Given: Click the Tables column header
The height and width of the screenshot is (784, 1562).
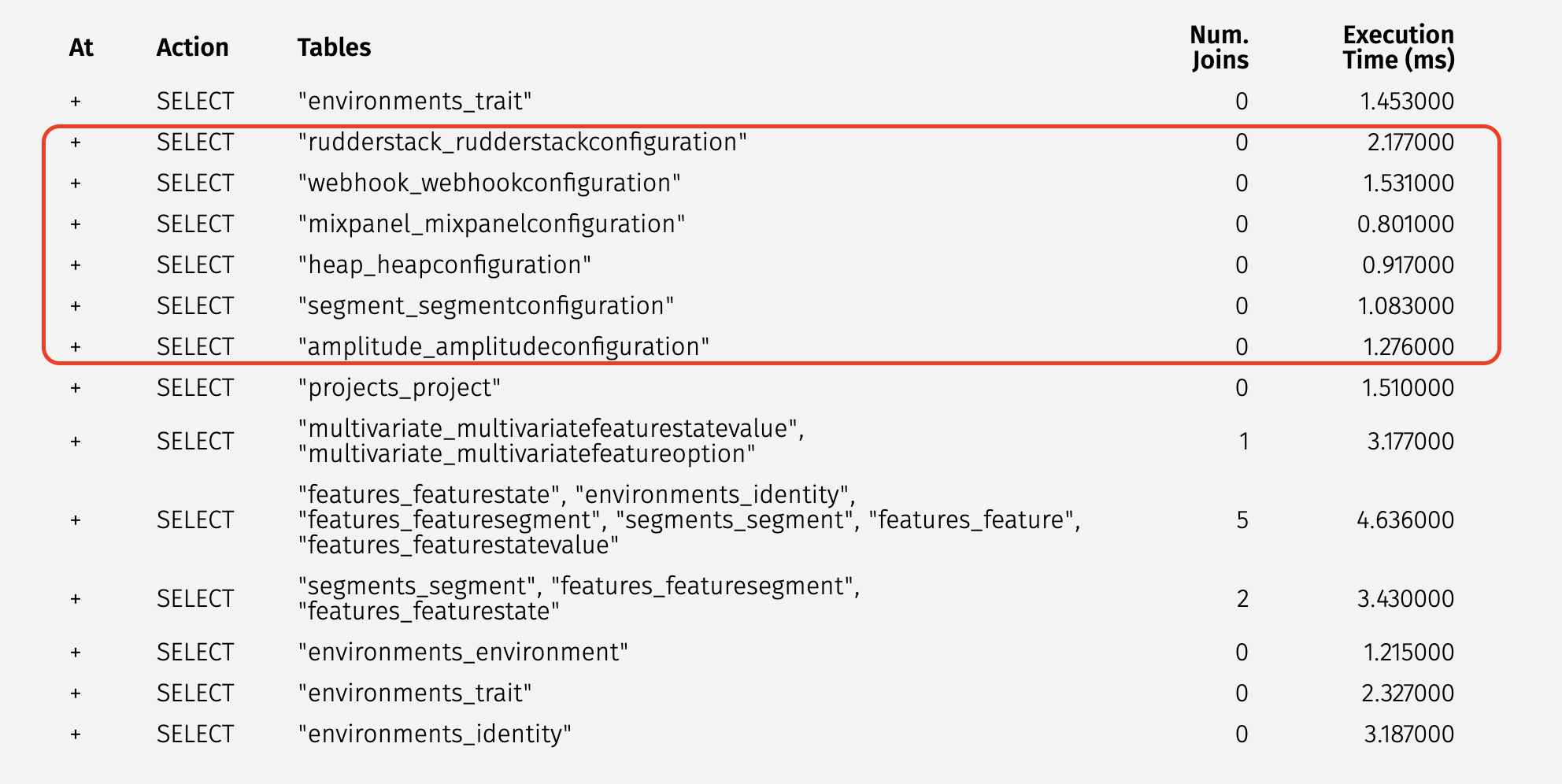Looking at the screenshot, I should (x=334, y=47).
